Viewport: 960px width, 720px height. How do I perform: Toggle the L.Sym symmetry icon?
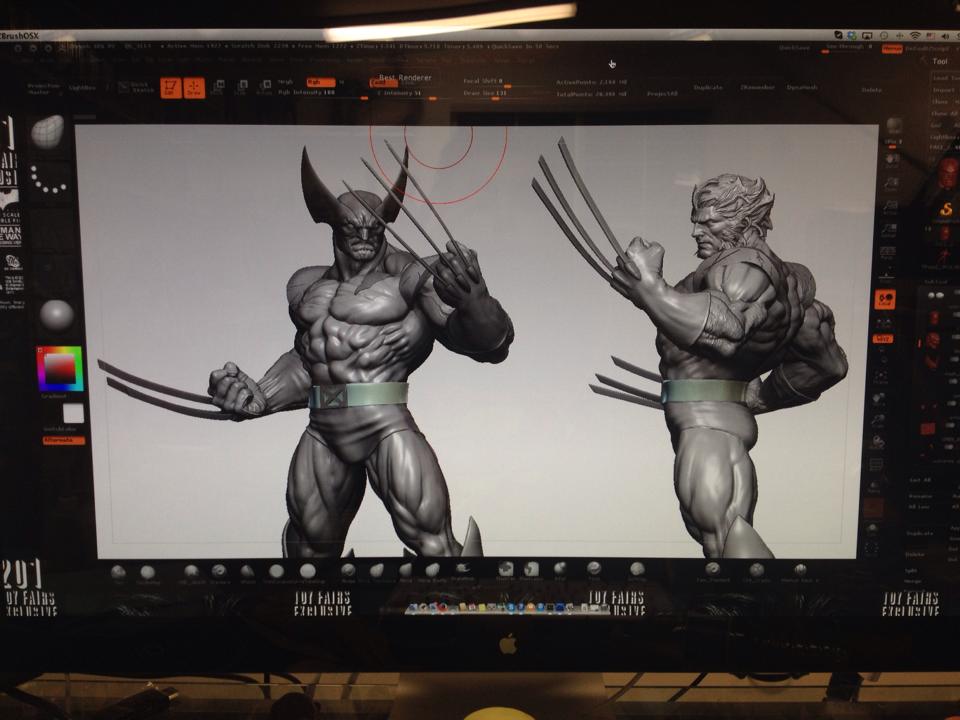(884, 323)
